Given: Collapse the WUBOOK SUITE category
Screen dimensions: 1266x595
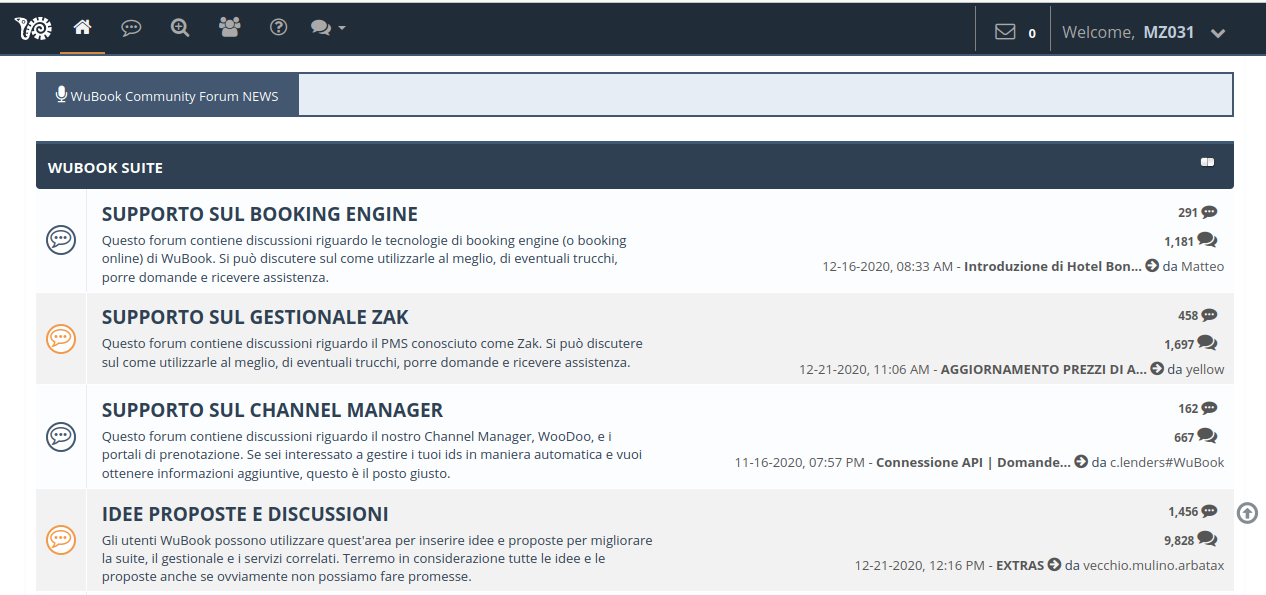Looking at the screenshot, I should 1207,162.
